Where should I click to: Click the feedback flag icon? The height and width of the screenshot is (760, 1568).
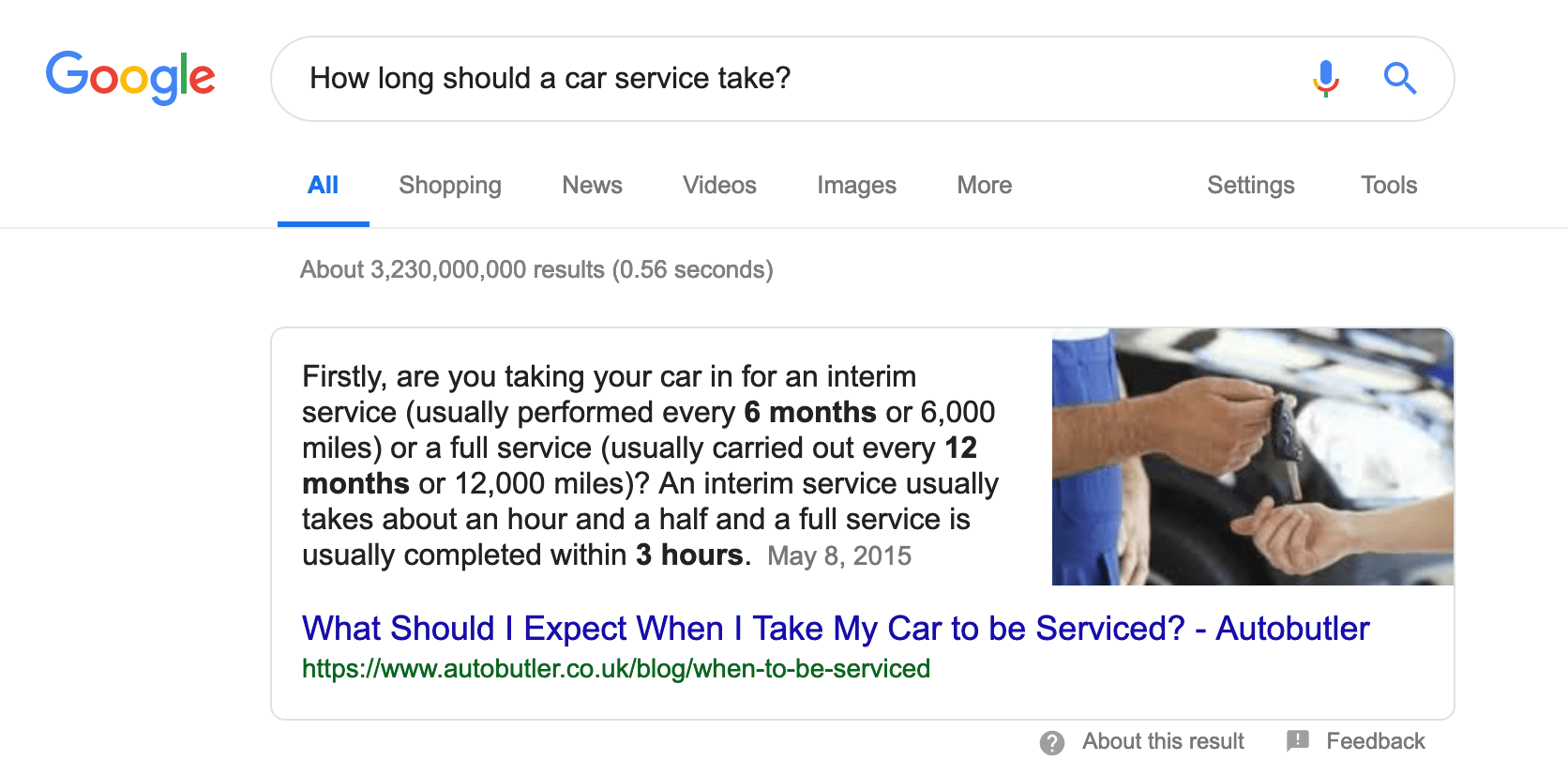click(x=1298, y=741)
